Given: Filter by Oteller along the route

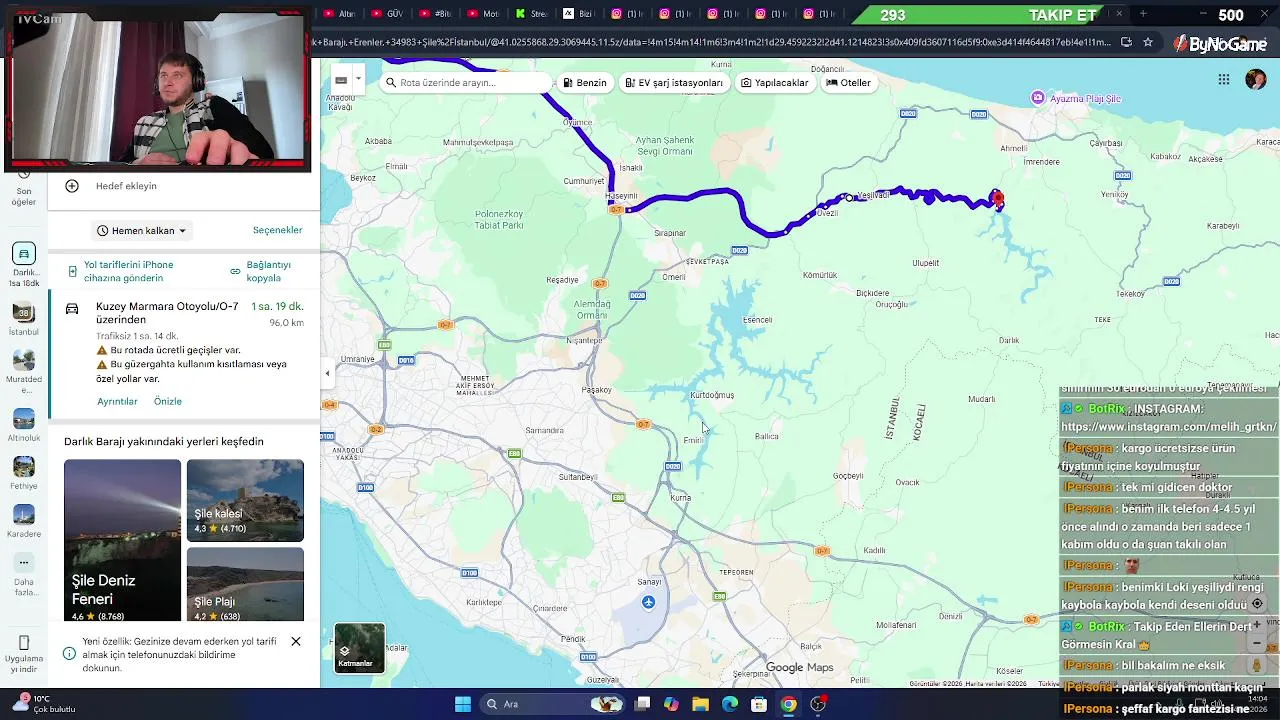Looking at the screenshot, I should click(849, 83).
